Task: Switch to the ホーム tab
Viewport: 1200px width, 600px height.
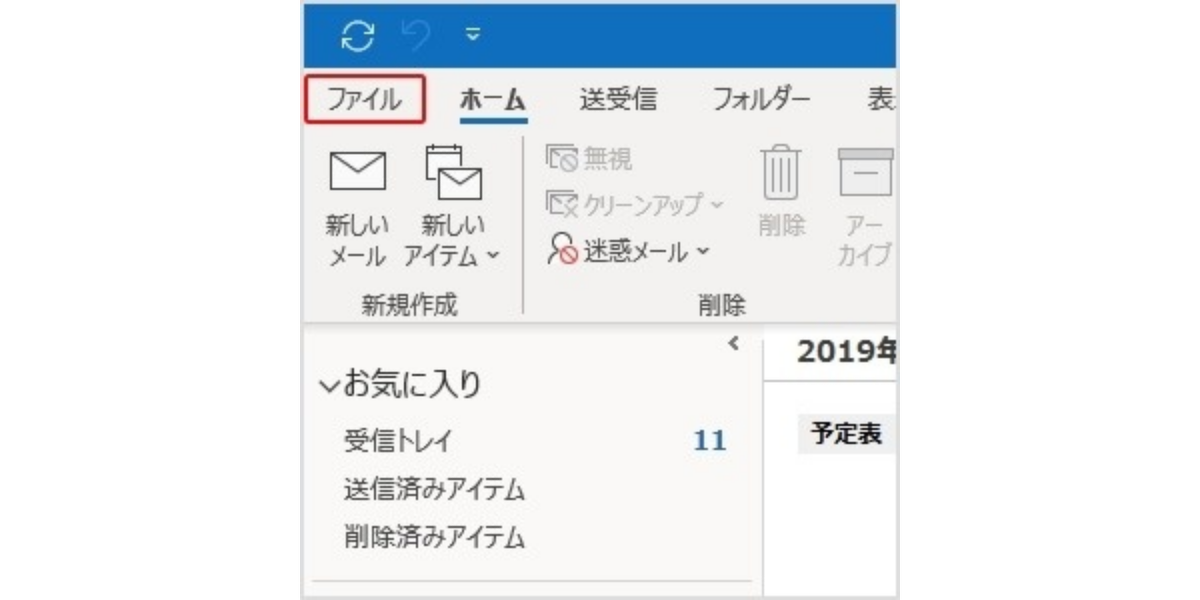Action: click(x=493, y=100)
